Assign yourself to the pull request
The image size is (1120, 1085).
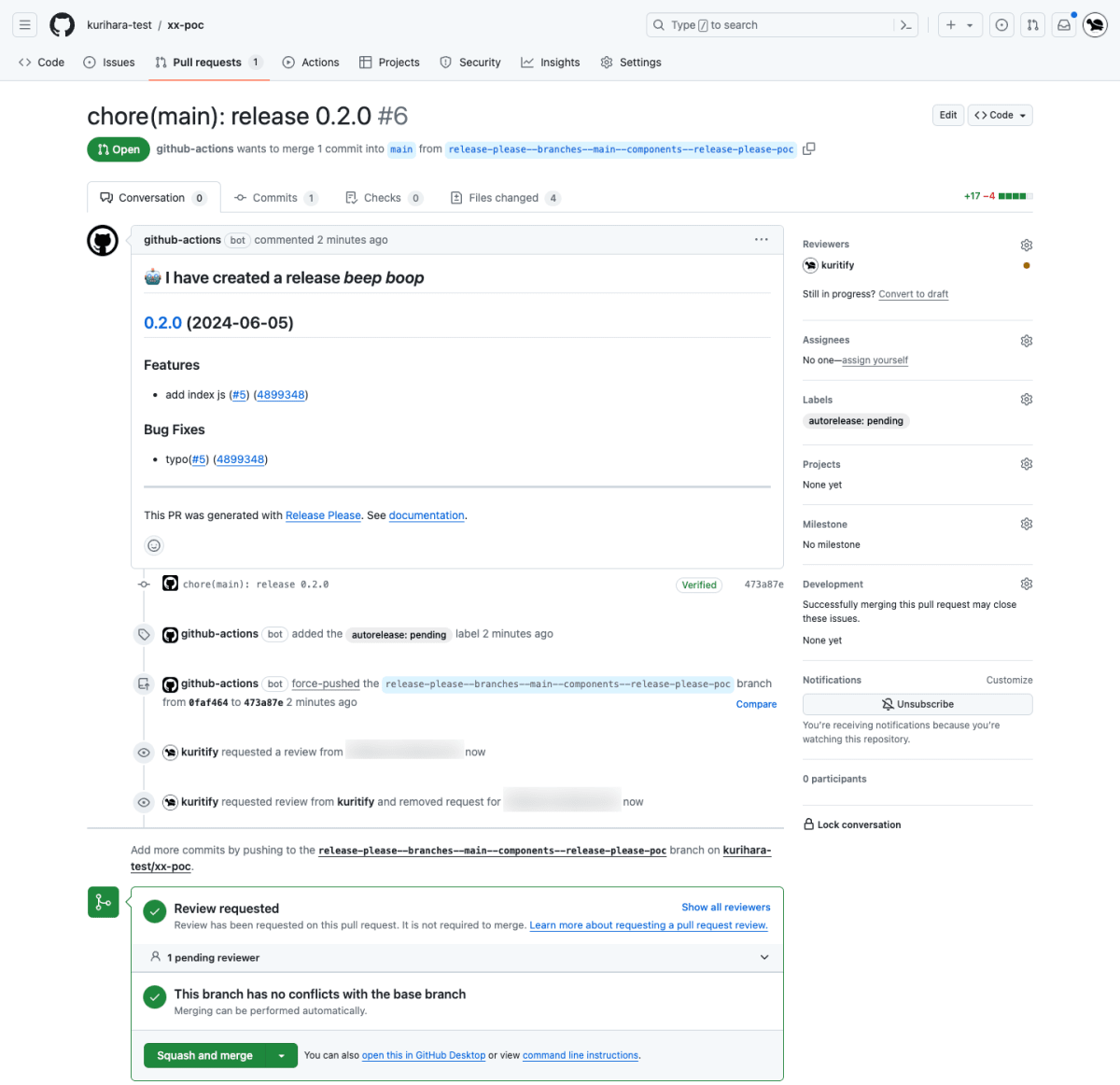coord(875,360)
